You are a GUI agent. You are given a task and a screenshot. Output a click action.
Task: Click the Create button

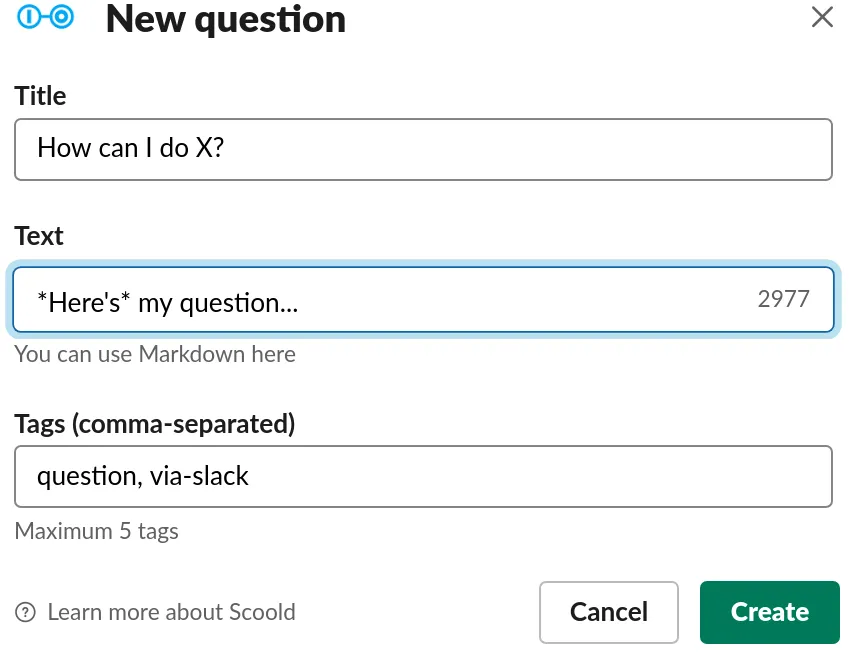[x=769, y=612]
